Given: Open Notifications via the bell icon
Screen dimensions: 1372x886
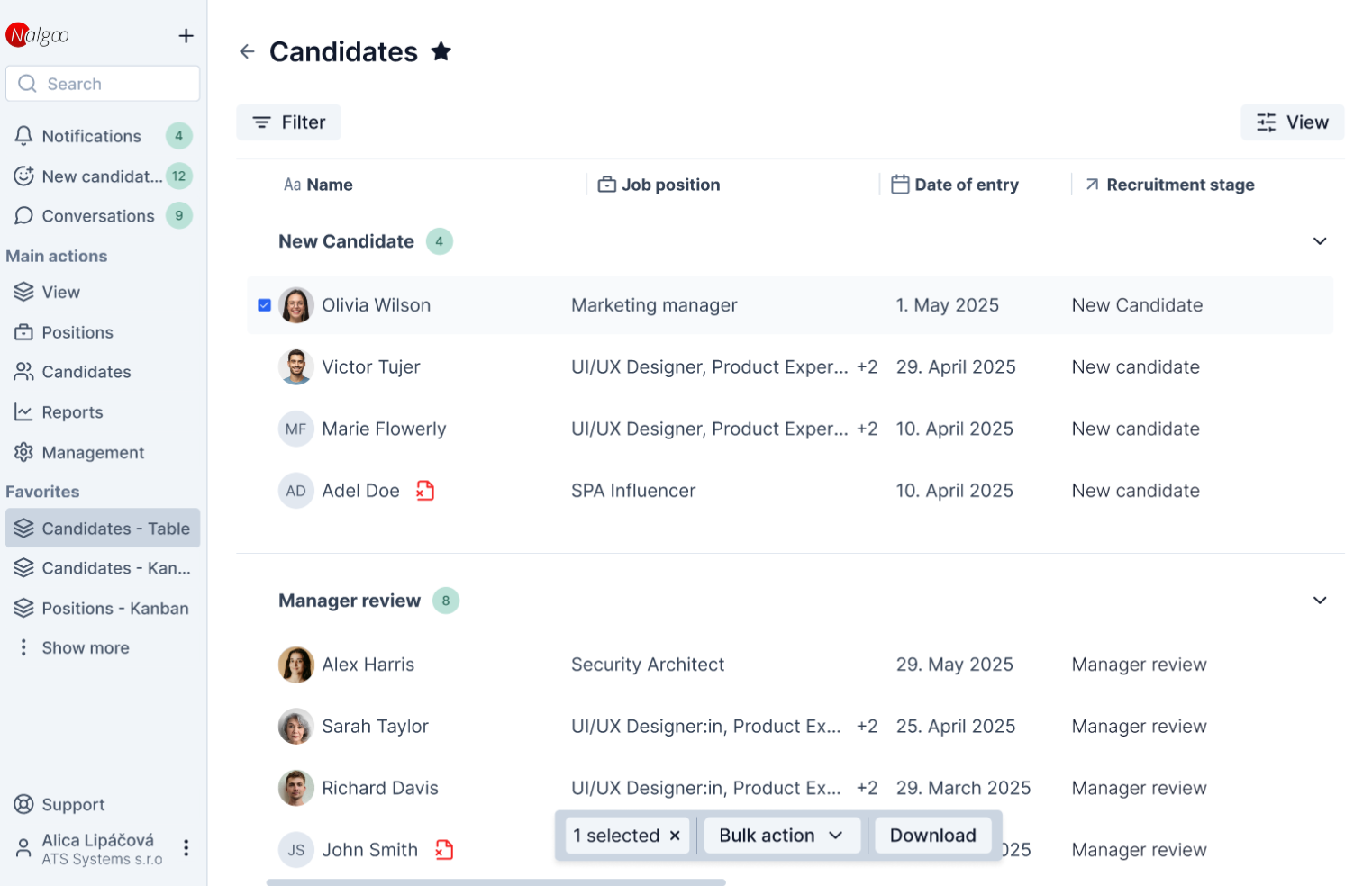Looking at the screenshot, I should 24,136.
